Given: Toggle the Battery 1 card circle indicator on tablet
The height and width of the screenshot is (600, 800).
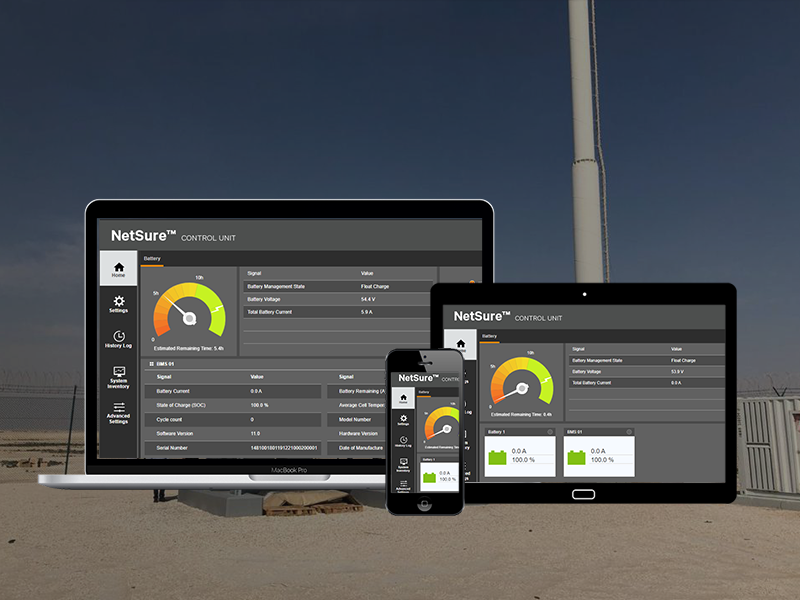Looking at the screenshot, I should click(x=550, y=432).
